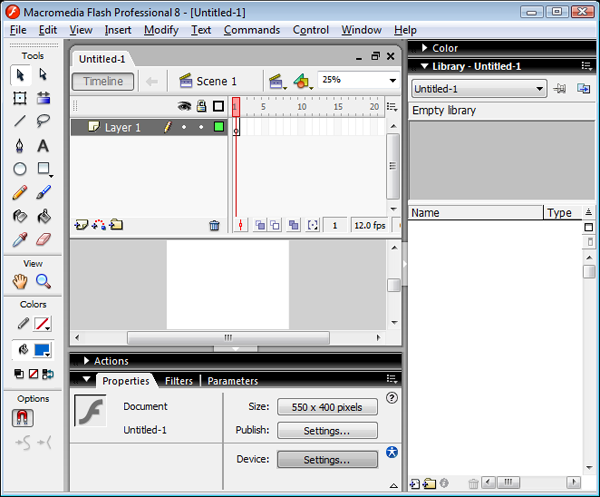Pick the Paint Bucket tool
The width and height of the screenshot is (600, 497).
click(x=44, y=216)
